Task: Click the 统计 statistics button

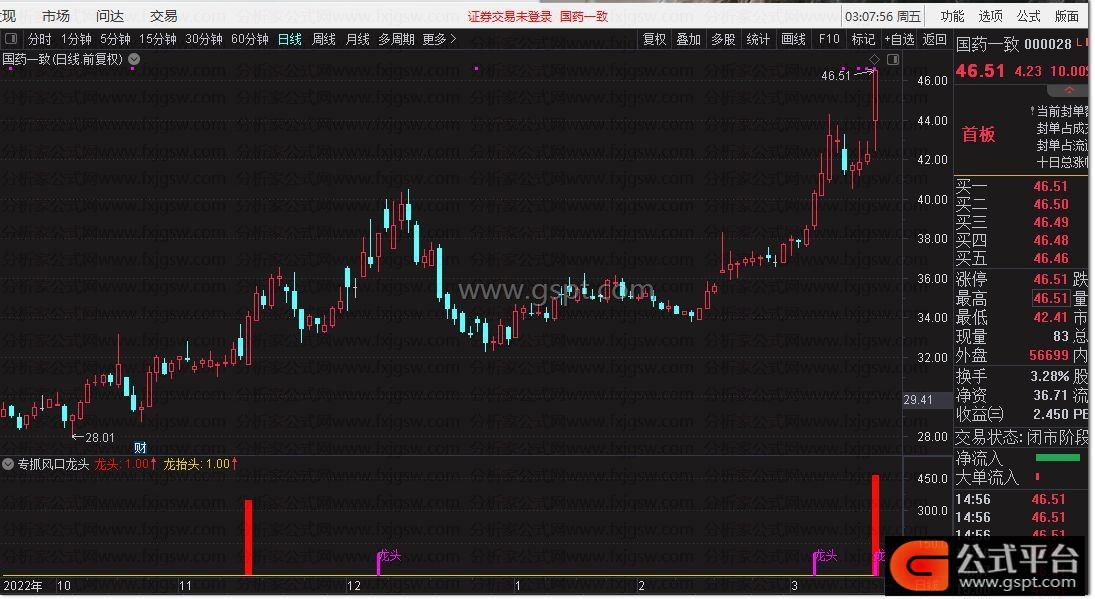Action: (758, 39)
